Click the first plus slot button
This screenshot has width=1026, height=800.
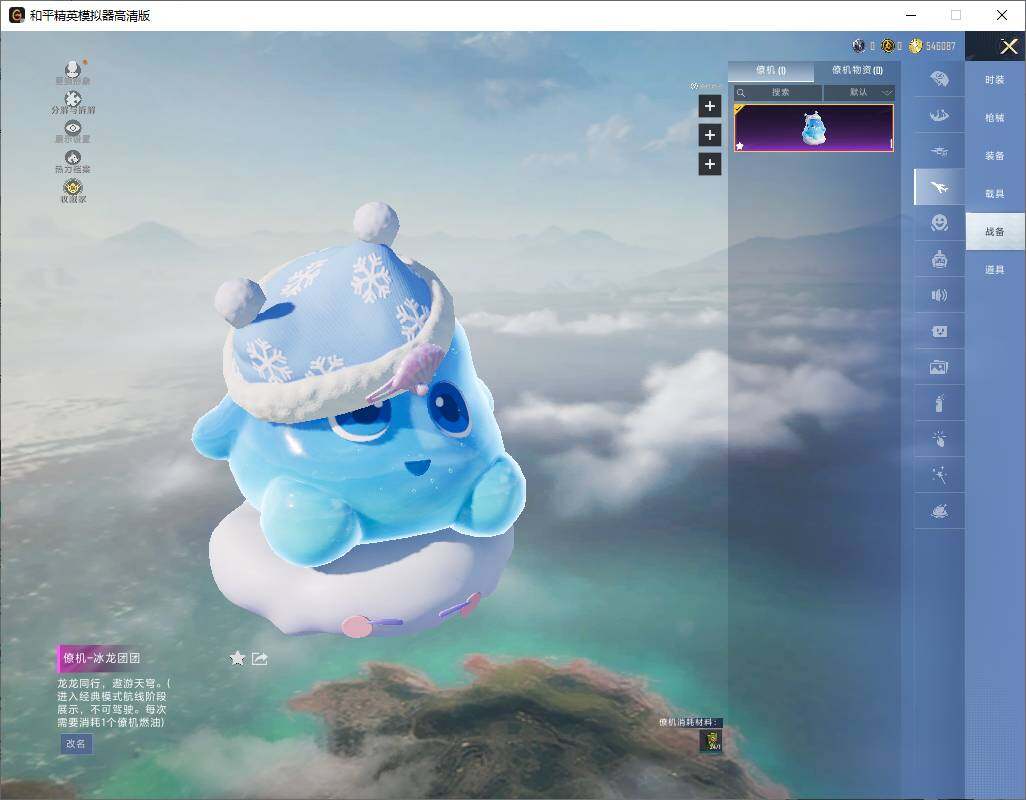click(710, 106)
